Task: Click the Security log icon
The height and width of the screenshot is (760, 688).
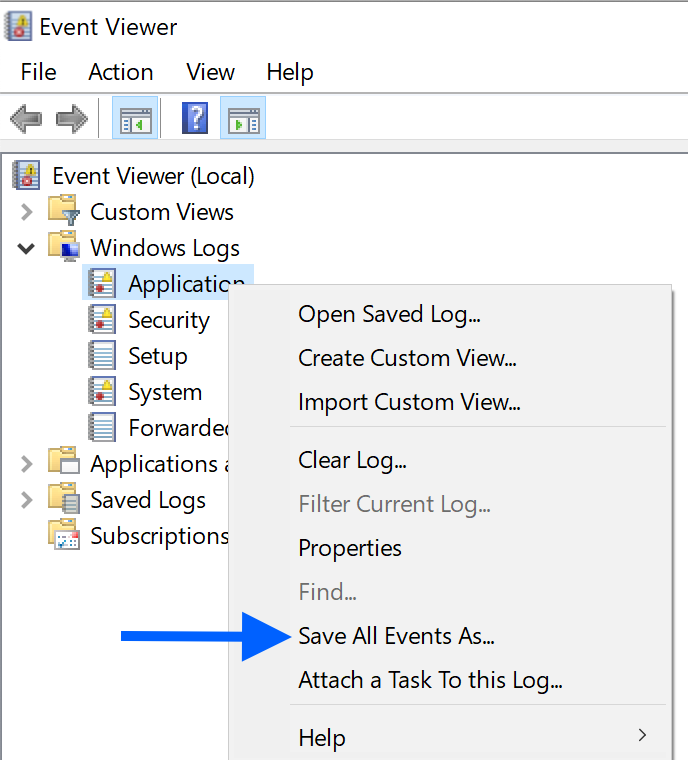Action: tap(102, 320)
